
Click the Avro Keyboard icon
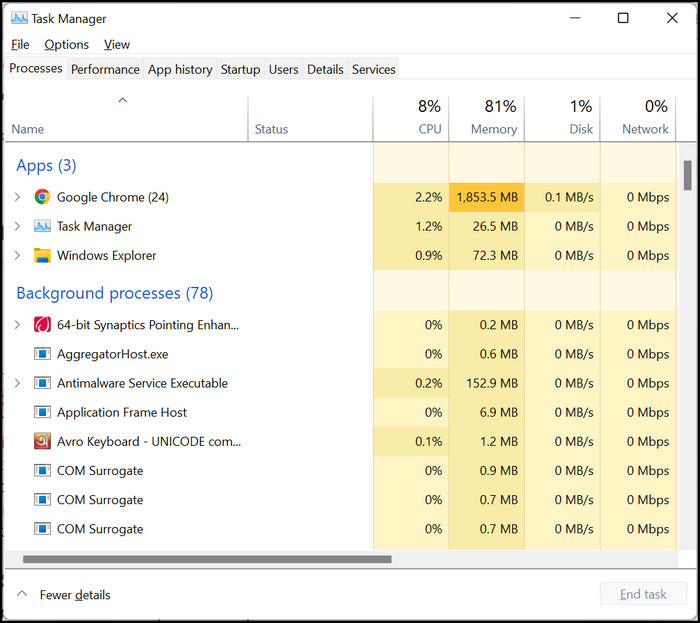pyautogui.click(x=42, y=441)
